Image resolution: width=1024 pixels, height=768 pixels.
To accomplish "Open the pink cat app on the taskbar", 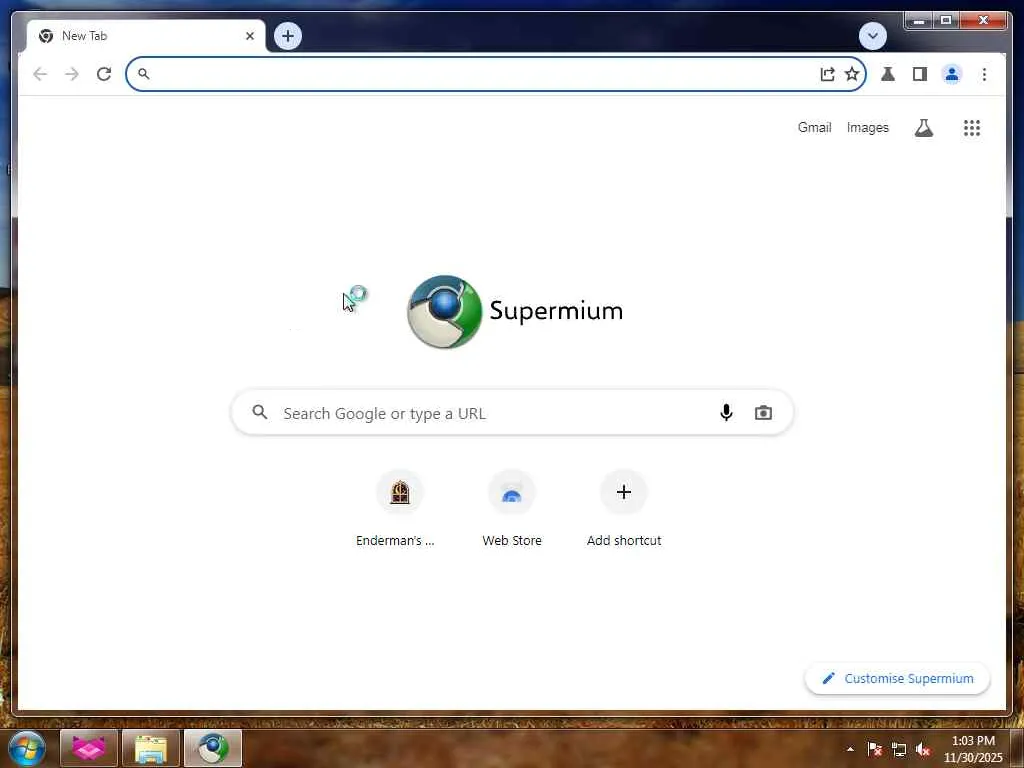I will coord(89,748).
